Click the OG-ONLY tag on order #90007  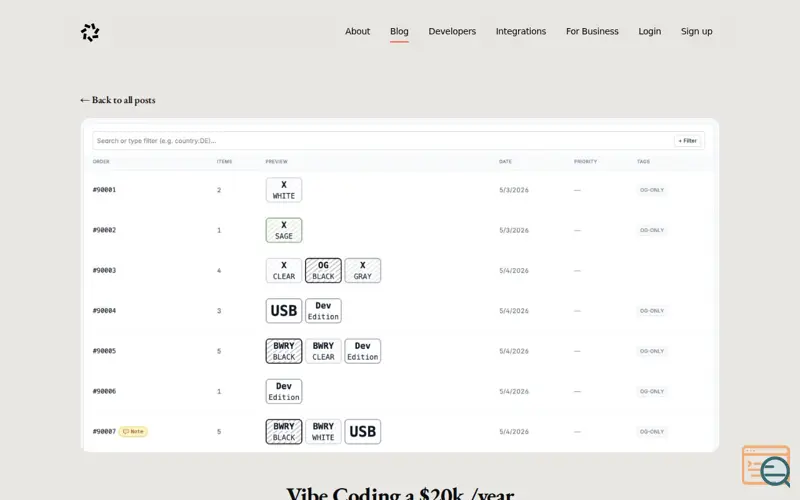(652, 432)
